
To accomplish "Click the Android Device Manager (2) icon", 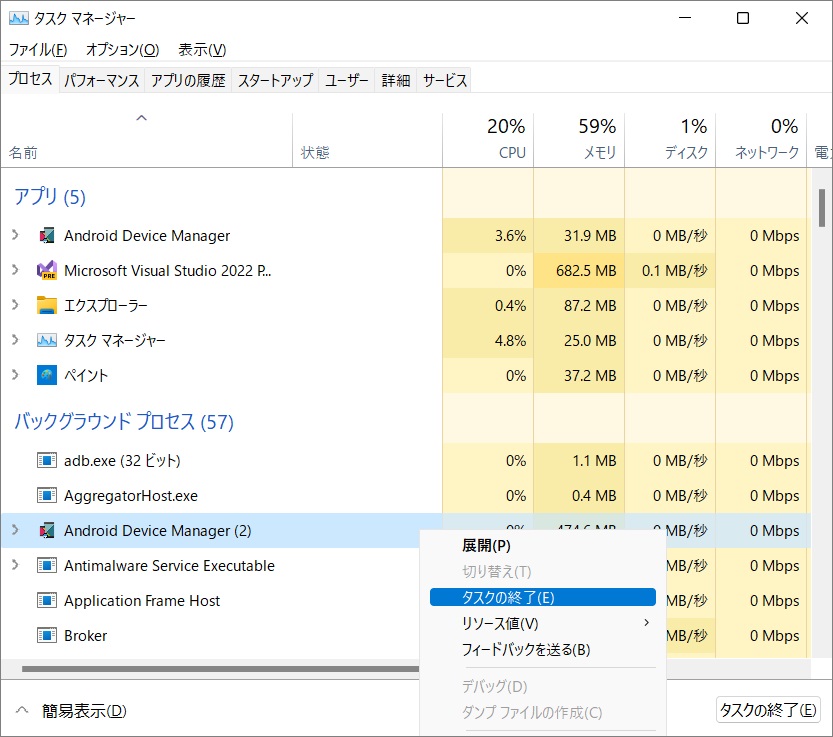I will 47,530.
